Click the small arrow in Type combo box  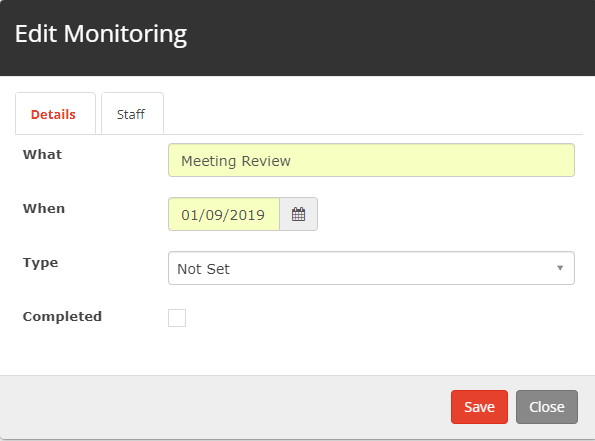tap(560, 268)
